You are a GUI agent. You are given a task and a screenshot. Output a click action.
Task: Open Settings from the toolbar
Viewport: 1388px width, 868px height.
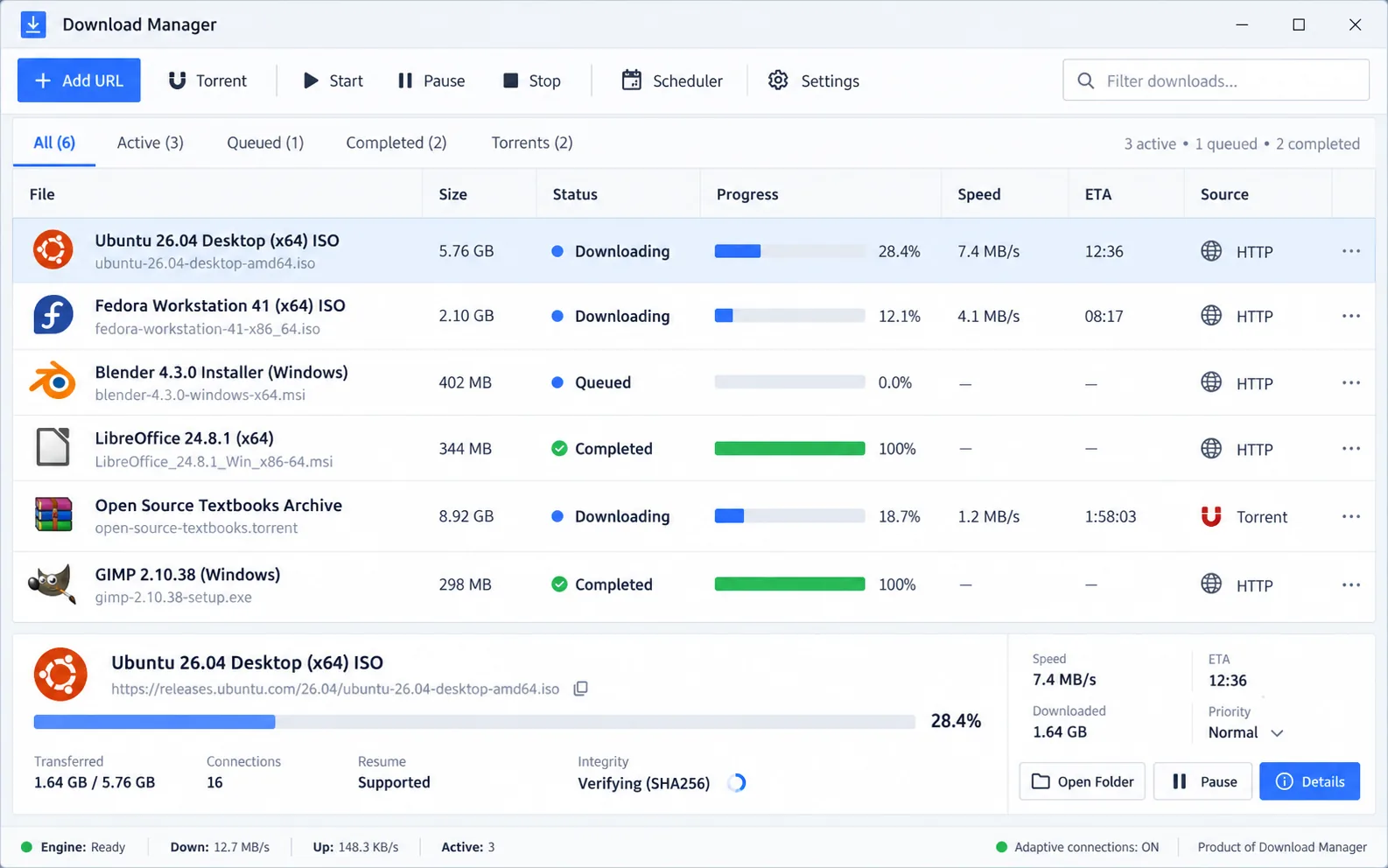[813, 80]
